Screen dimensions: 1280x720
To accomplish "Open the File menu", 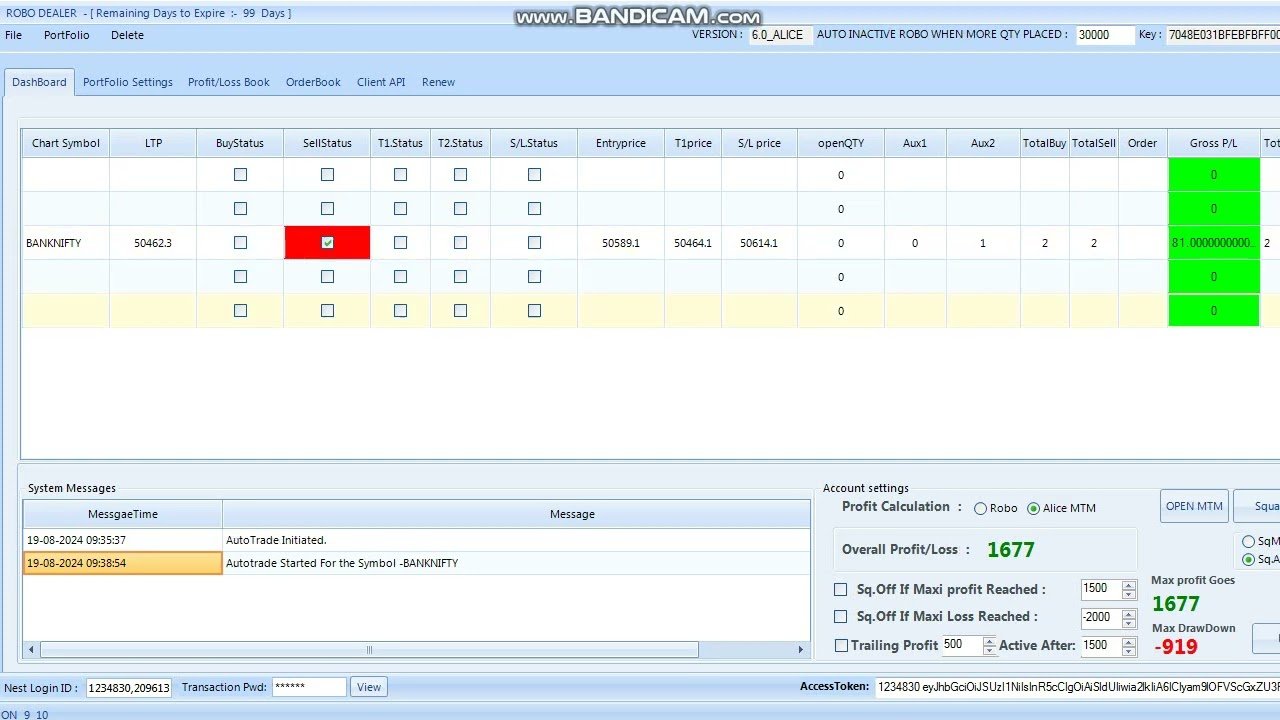I will 13,35.
